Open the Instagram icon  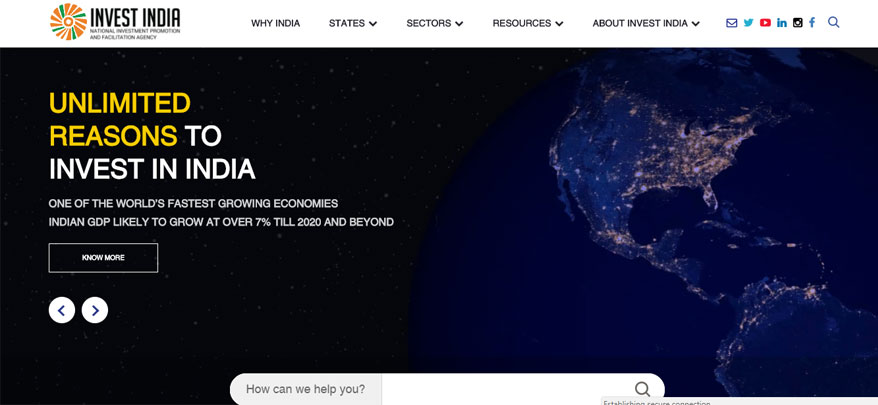798,23
